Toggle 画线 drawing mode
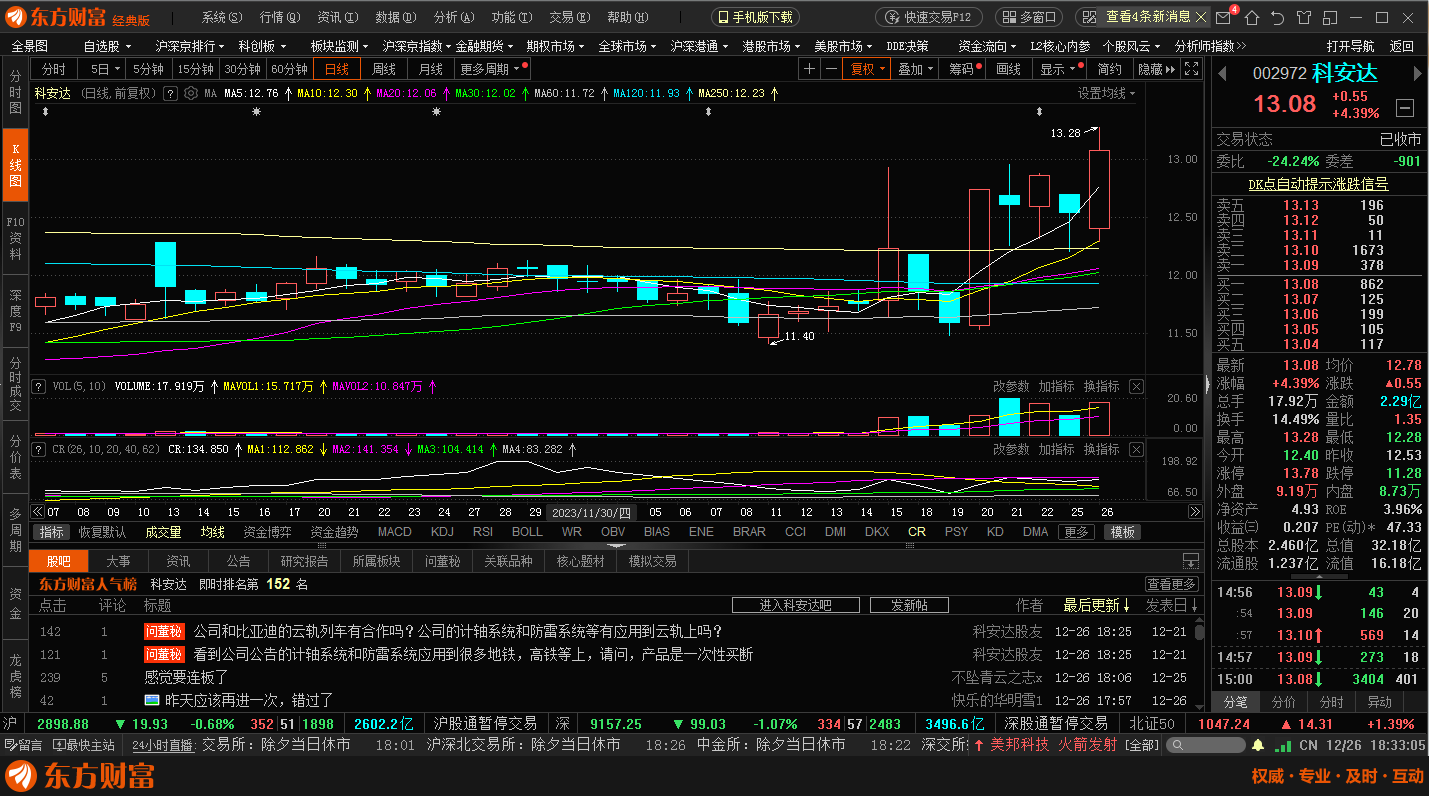1429x796 pixels. pyautogui.click(x=1009, y=69)
